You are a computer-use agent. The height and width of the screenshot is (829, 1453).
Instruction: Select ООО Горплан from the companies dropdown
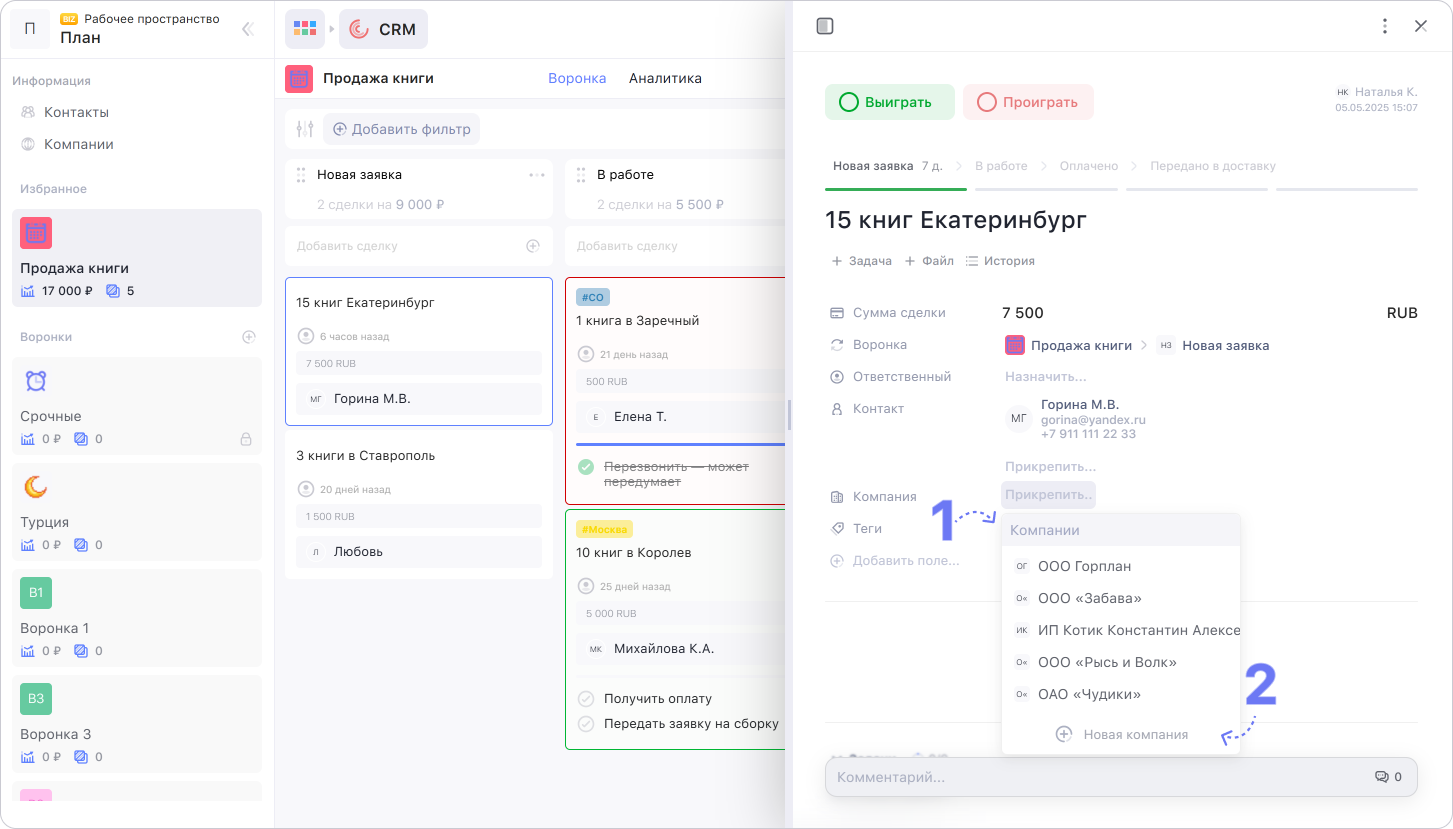pos(1084,566)
